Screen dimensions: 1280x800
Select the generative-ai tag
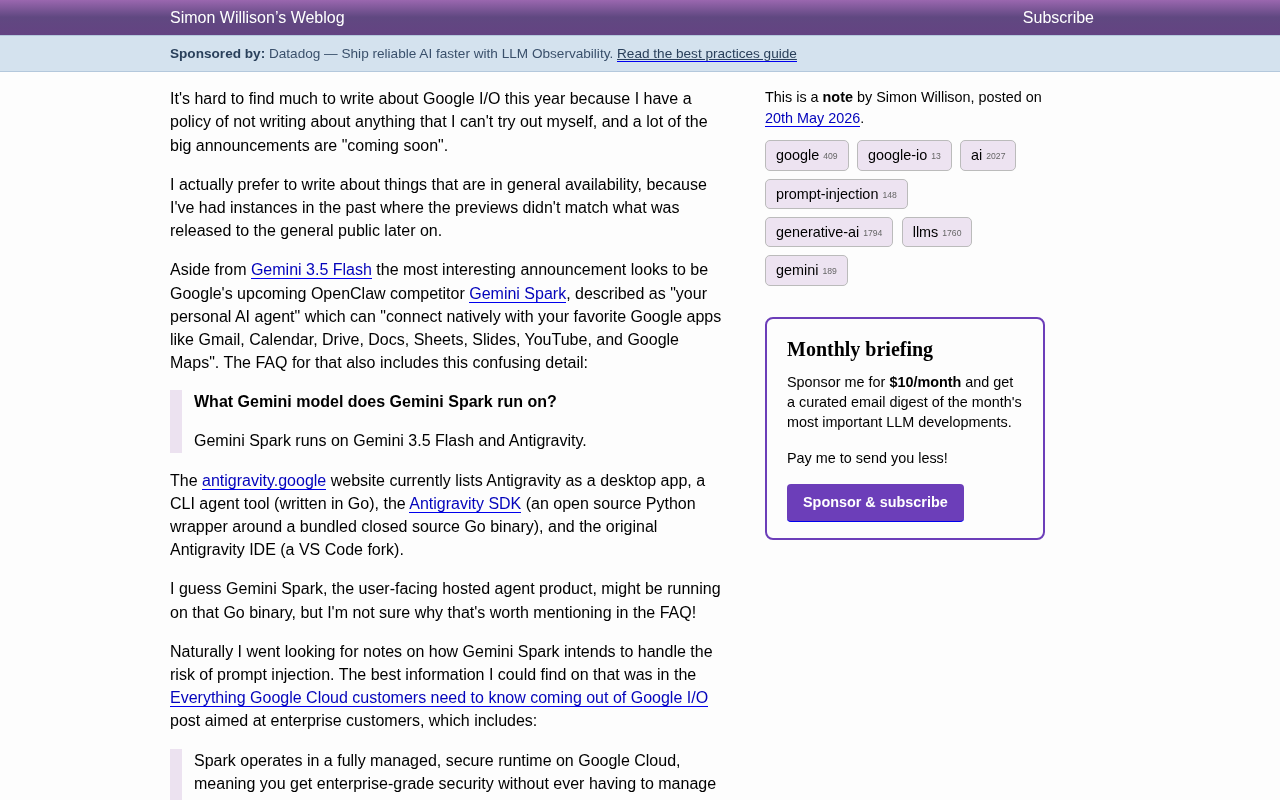[829, 232]
